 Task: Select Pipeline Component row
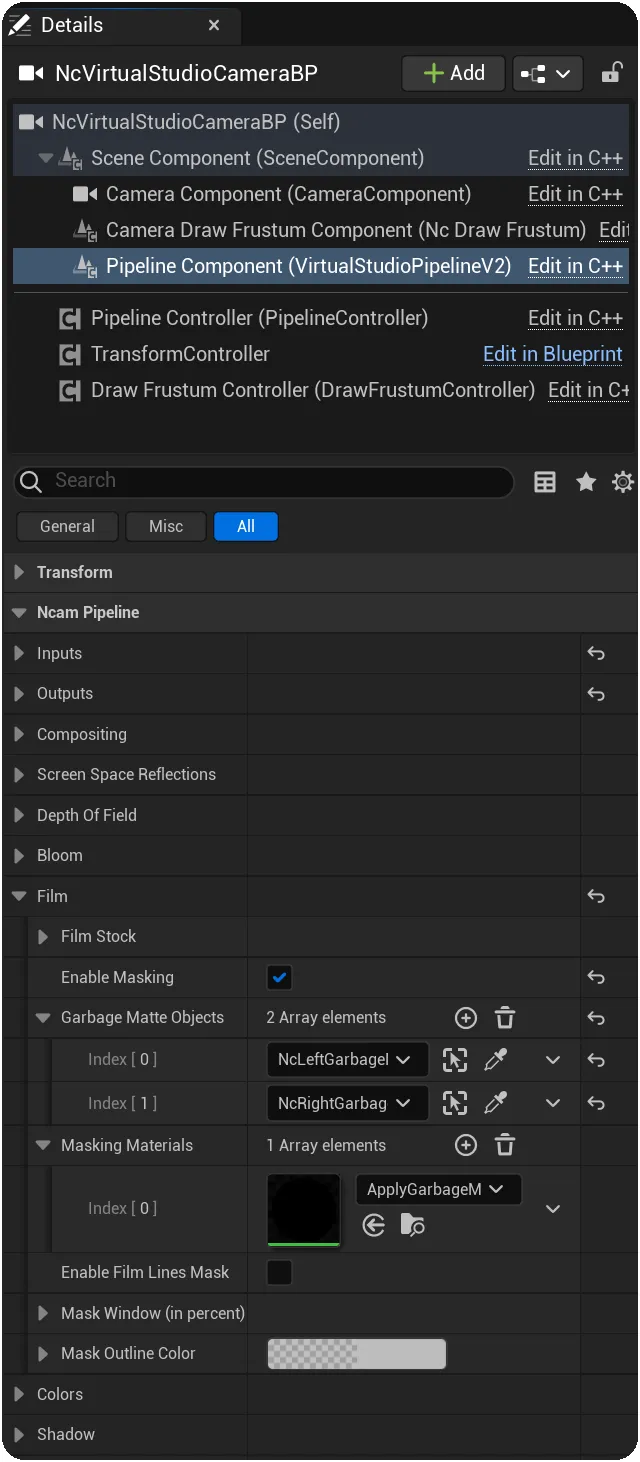coord(321,266)
